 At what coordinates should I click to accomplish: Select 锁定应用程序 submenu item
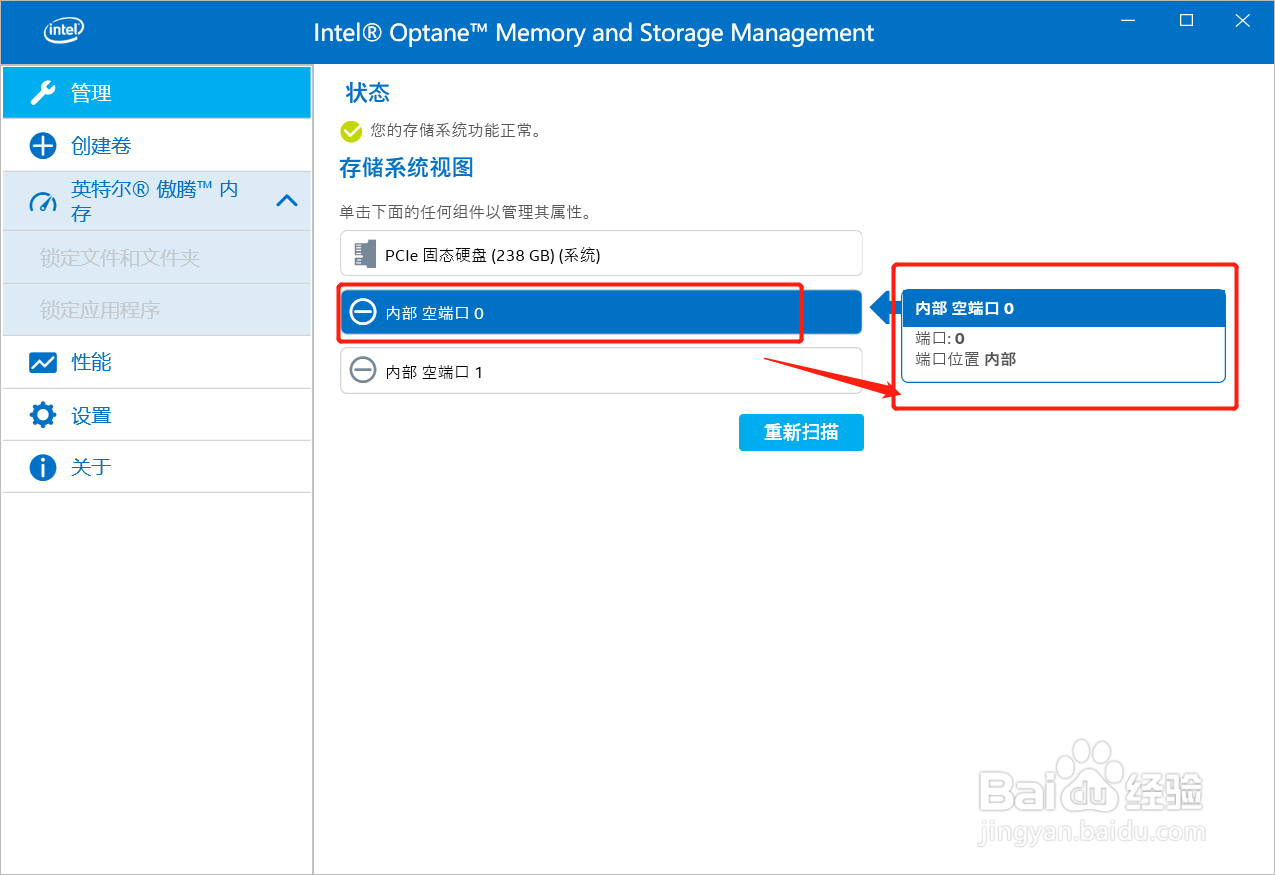[x=157, y=310]
